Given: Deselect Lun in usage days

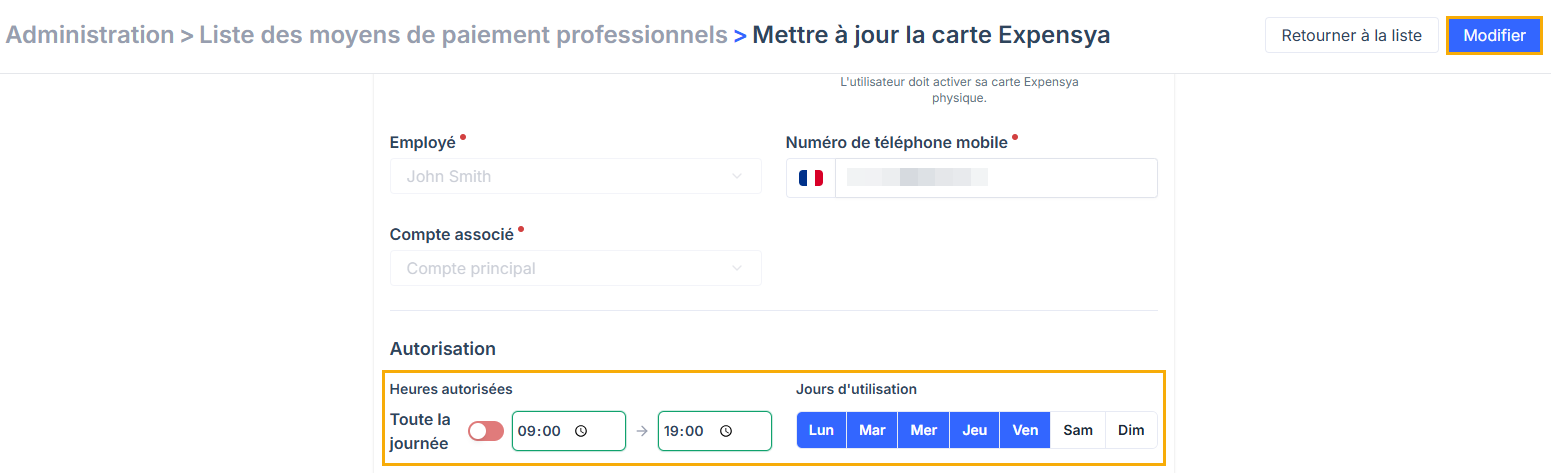Looking at the screenshot, I should point(821,431).
